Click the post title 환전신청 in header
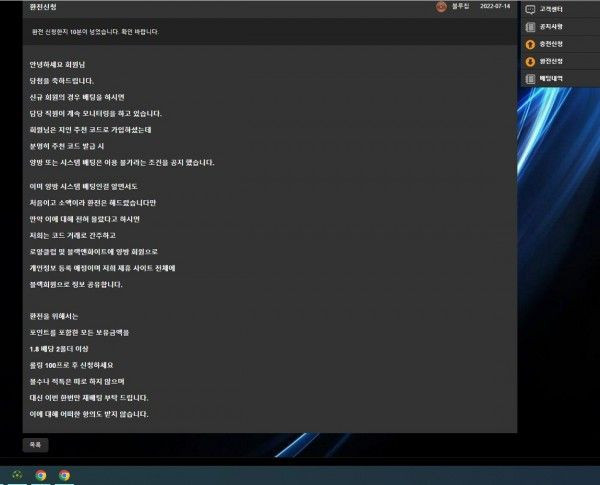Screen dimensions: 600x485 pyautogui.click(x=46, y=7)
